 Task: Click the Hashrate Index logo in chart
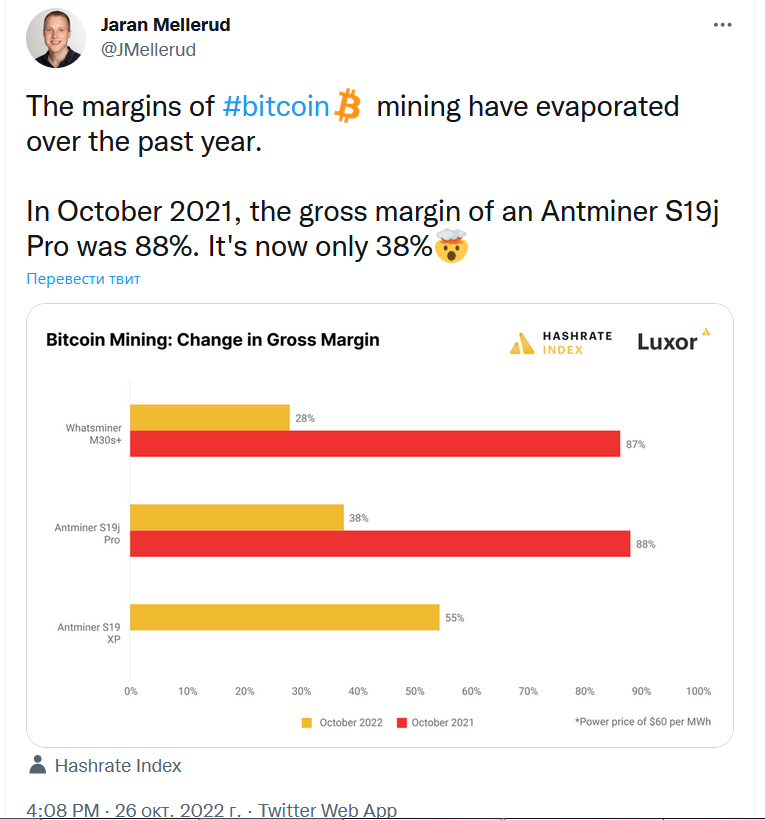561,343
